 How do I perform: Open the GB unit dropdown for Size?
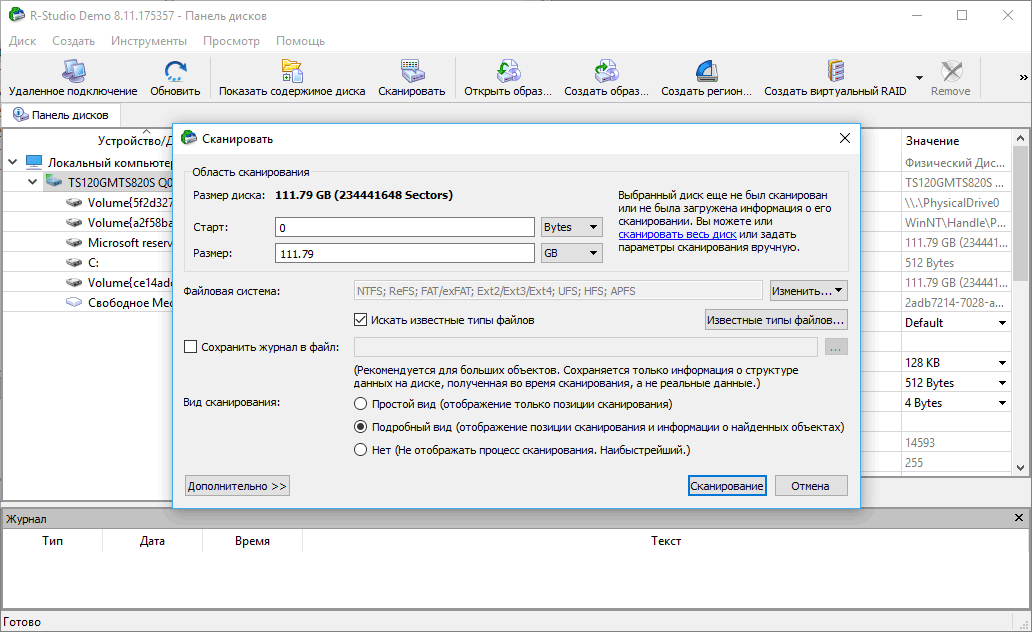coord(571,253)
